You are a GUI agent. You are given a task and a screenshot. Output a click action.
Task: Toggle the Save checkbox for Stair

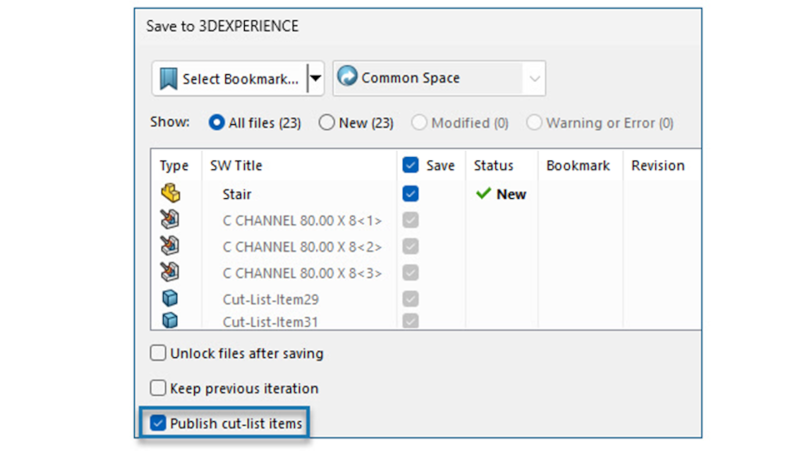point(410,194)
